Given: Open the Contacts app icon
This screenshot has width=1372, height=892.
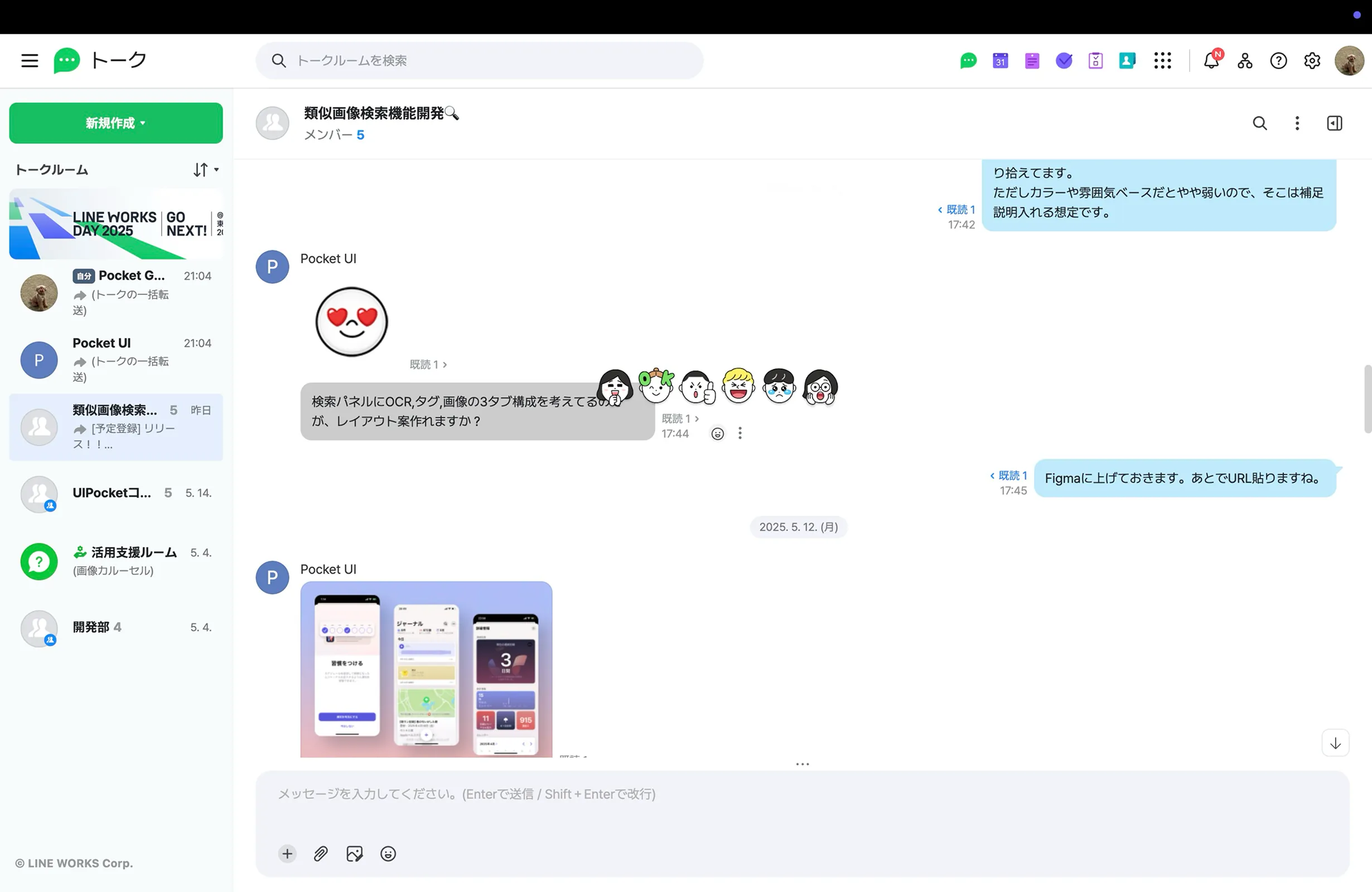Looking at the screenshot, I should 1128,61.
